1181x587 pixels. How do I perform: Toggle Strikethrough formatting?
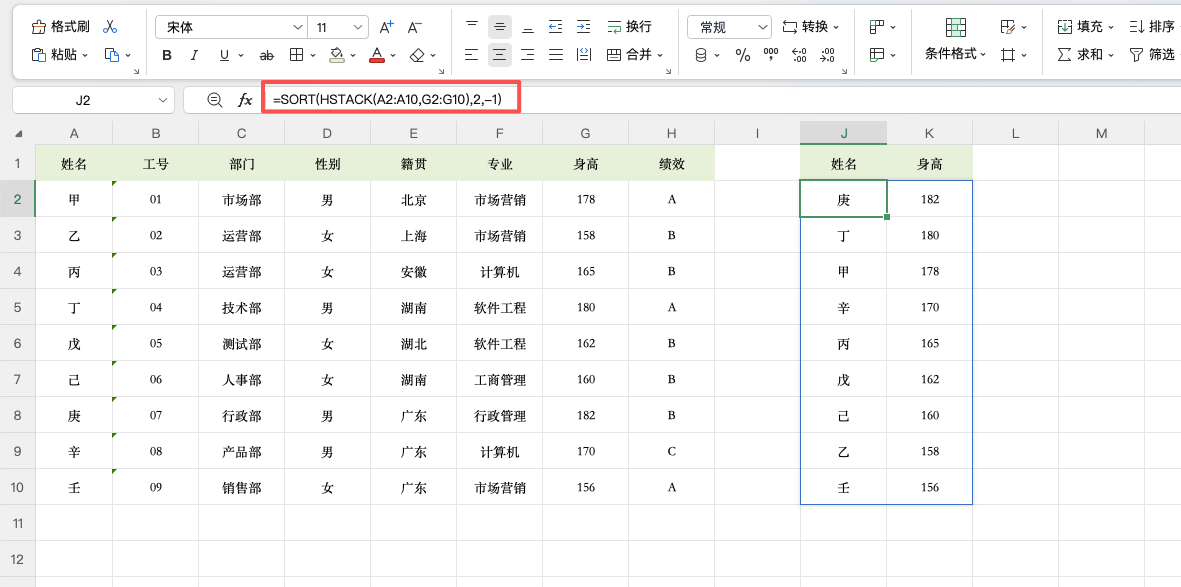click(x=267, y=55)
